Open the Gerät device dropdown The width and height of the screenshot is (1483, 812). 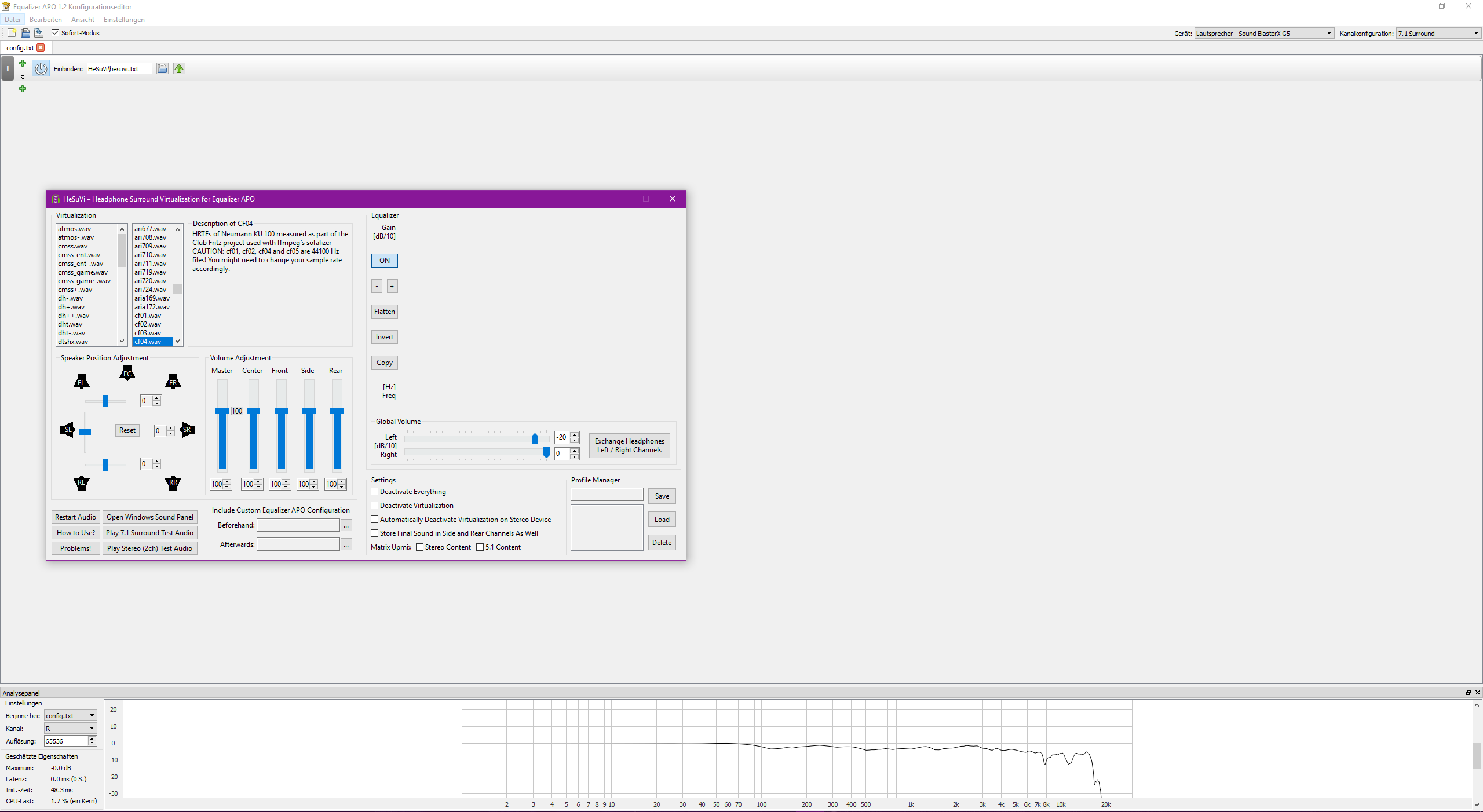(1263, 34)
